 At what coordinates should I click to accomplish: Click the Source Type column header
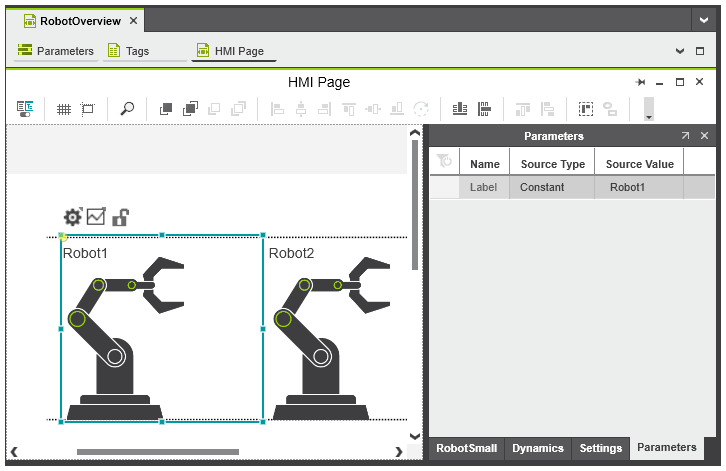point(552,164)
